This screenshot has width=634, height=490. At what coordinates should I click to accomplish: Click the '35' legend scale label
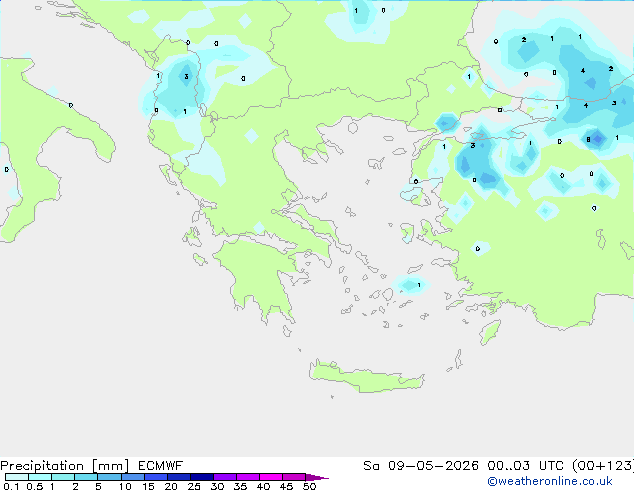coord(240,486)
